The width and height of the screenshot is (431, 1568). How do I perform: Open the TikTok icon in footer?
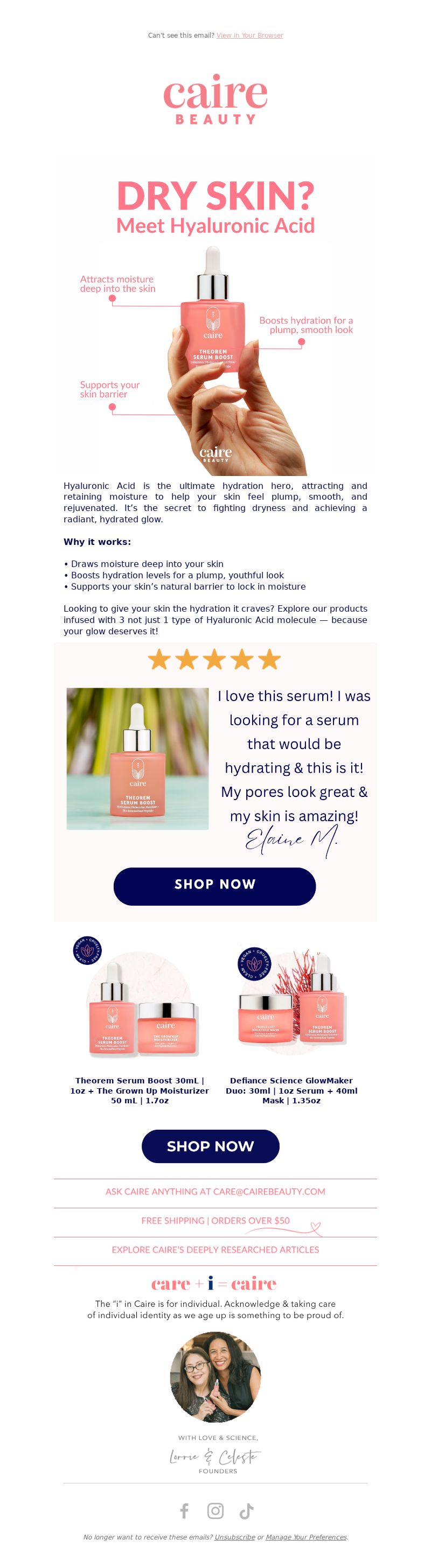point(247,1510)
